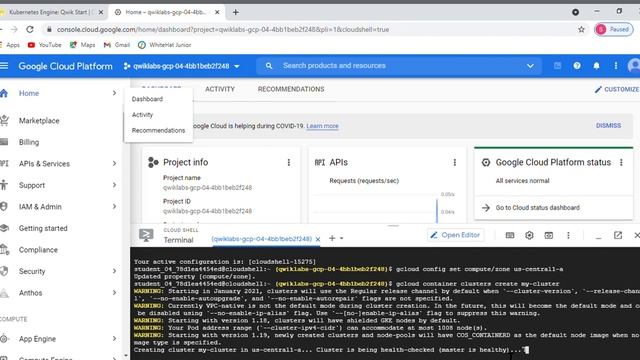Click the Marketplace cart icon
This screenshot has height=360, width=640.
[4, 120]
